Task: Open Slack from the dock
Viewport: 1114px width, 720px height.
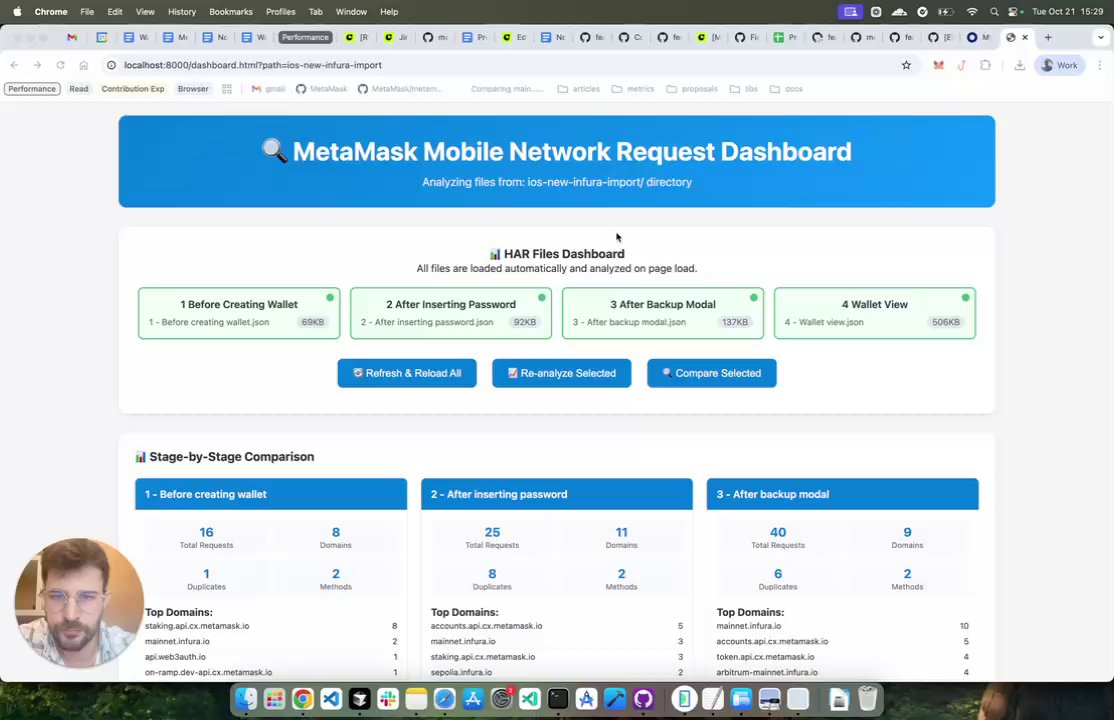Action: coord(388,699)
